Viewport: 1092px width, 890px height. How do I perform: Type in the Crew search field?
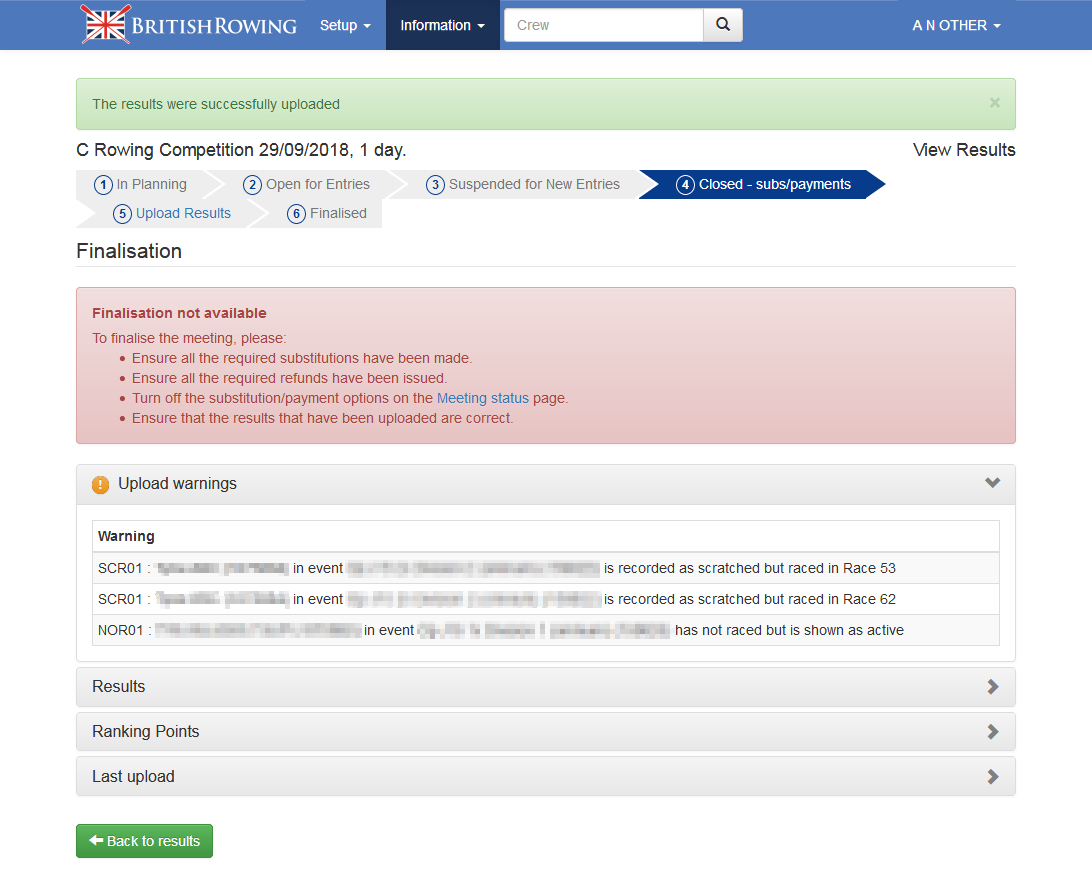[604, 25]
